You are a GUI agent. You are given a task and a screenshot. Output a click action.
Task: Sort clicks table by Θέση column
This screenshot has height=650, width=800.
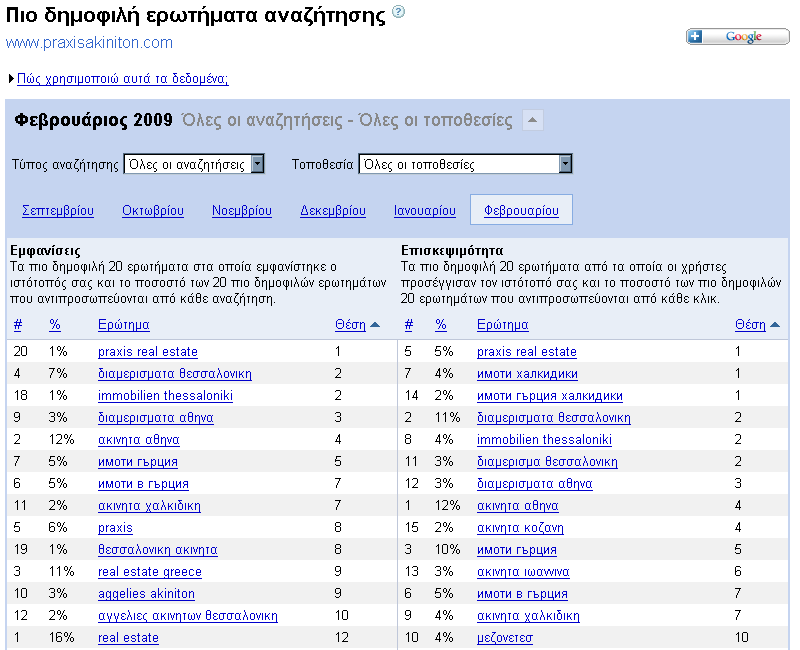tap(750, 324)
